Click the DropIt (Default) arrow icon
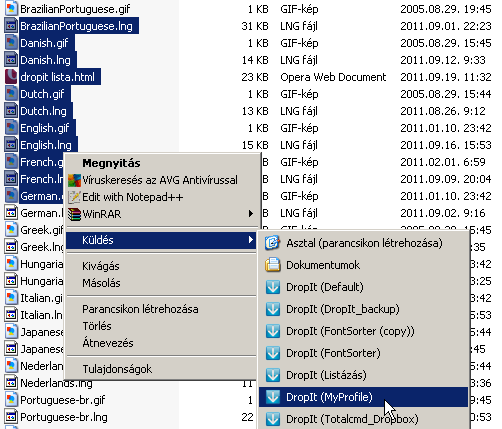Image resolution: width=502 pixels, height=429 pixels. coord(273,287)
